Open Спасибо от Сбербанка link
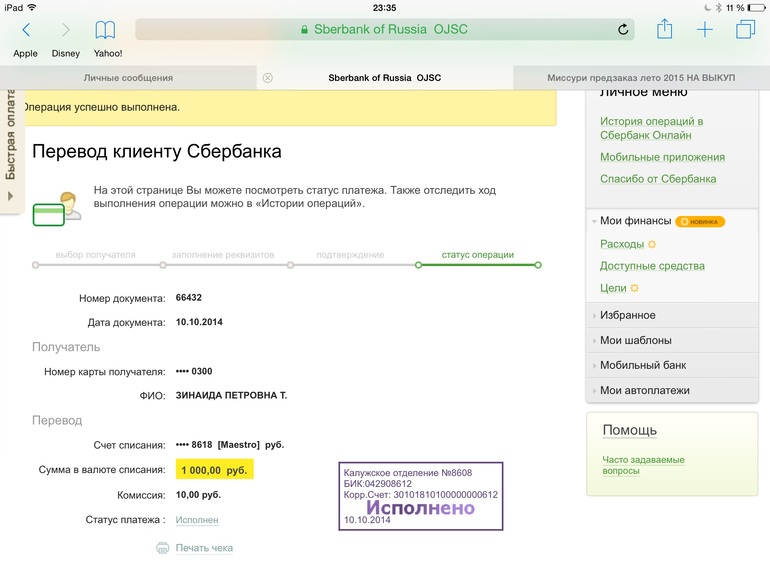The height and width of the screenshot is (578, 770). (x=658, y=179)
